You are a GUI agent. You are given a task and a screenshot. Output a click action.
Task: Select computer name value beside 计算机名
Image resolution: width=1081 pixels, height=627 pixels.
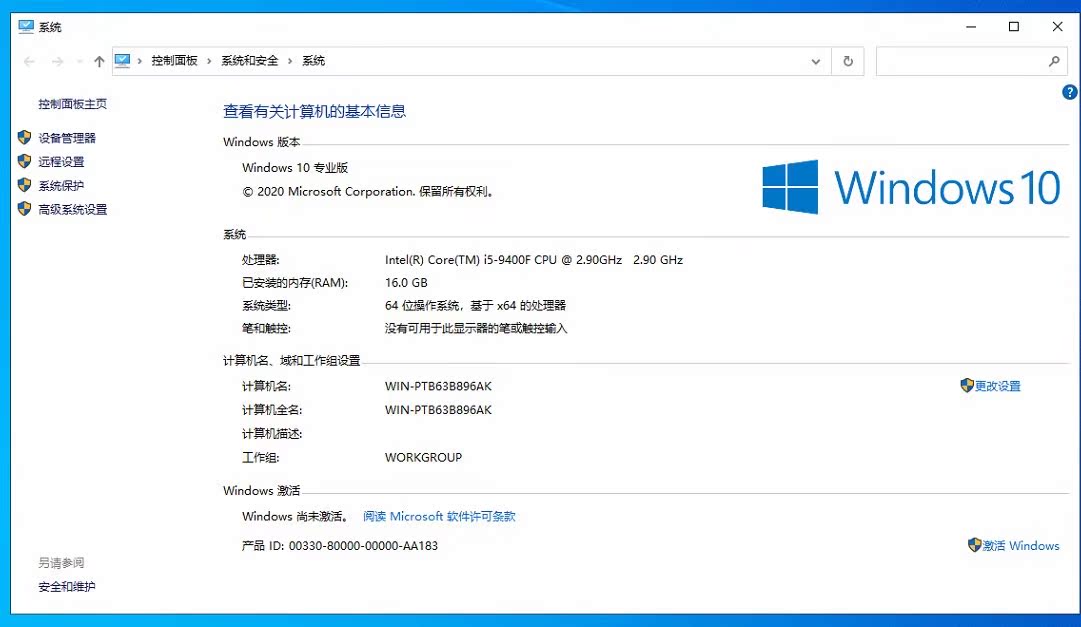[x=438, y=386]
